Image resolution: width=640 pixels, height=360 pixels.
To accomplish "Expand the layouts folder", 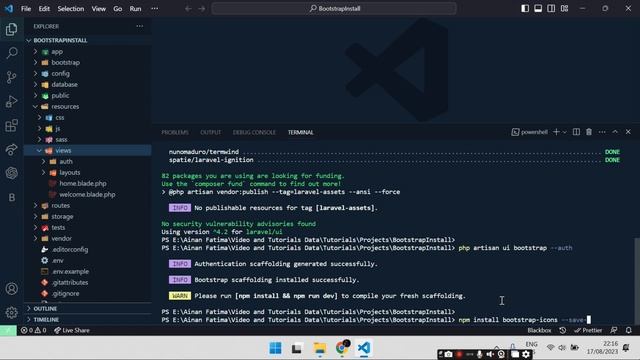I will click(x=88, y=173).
